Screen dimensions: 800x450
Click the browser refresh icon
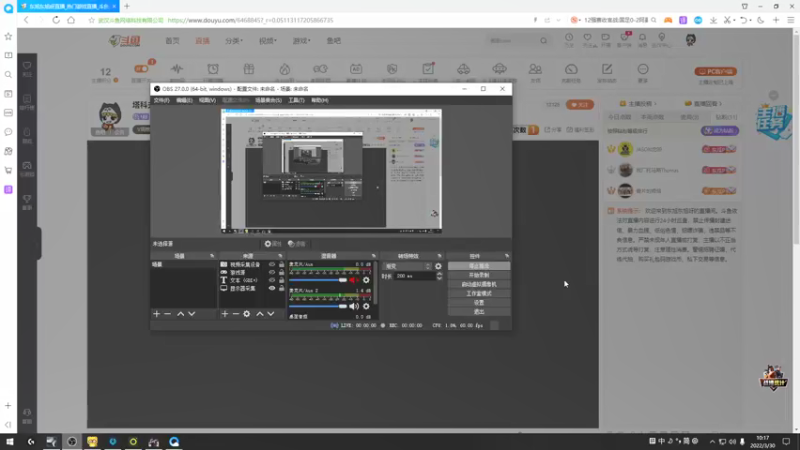pyautogui.click(x=56, y=20)
